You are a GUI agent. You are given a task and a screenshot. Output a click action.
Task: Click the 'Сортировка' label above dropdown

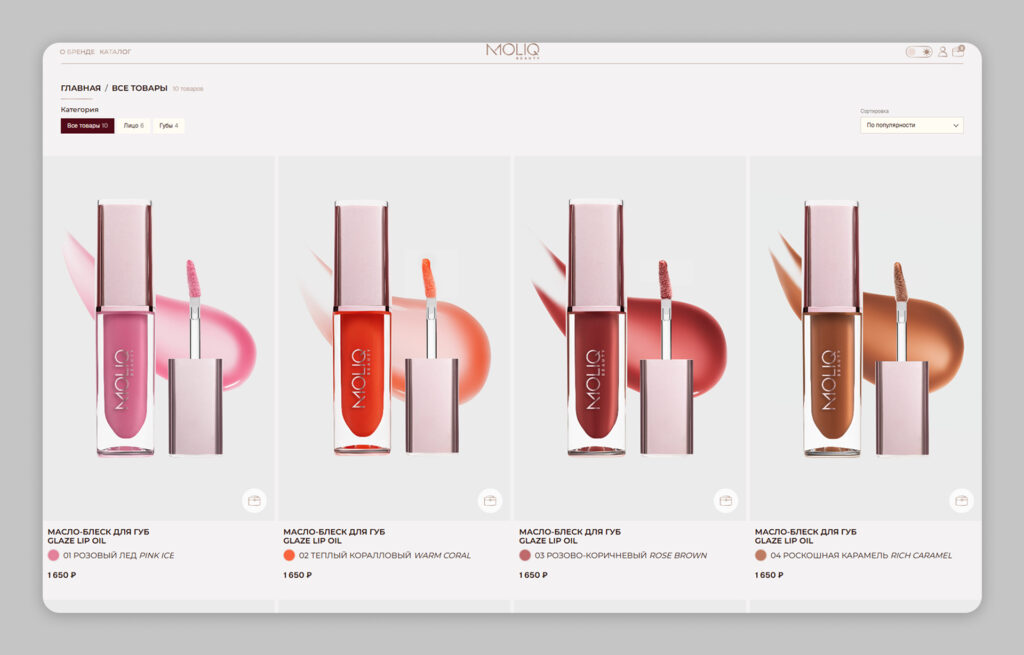pos(874,112)
